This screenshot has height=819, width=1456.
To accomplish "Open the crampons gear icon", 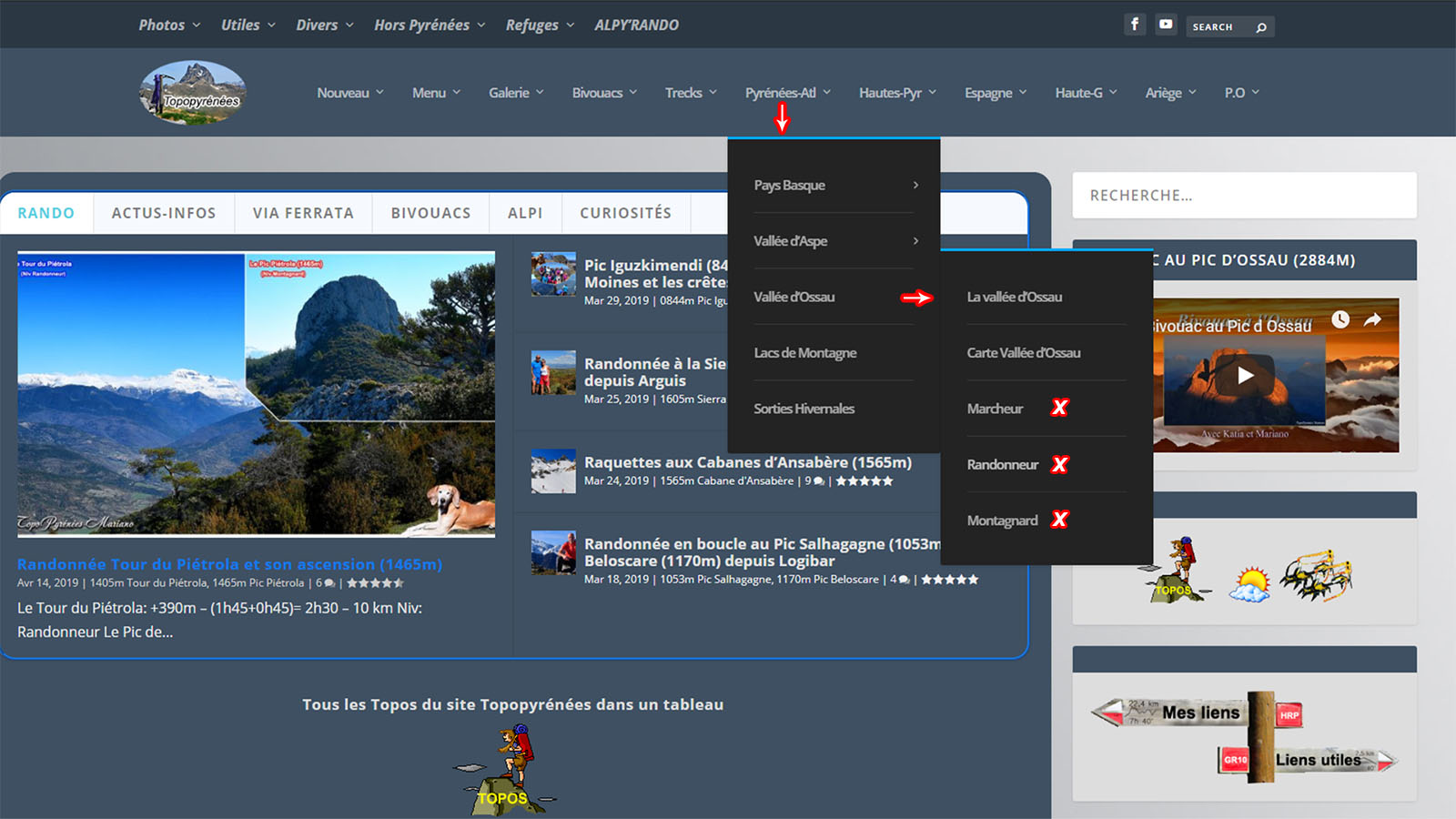I will 1316,575.
